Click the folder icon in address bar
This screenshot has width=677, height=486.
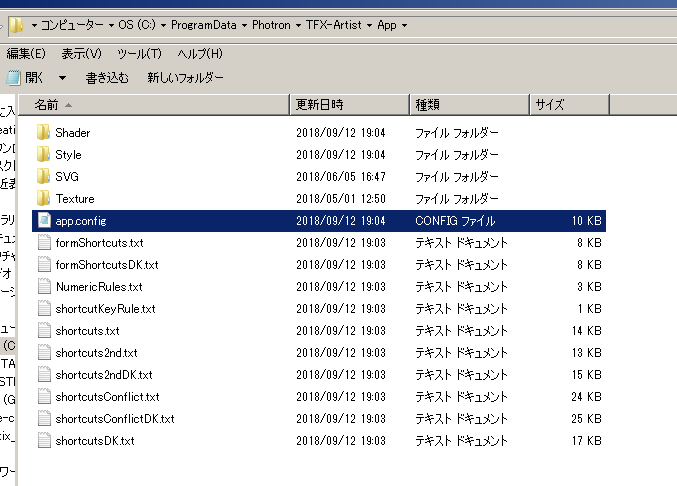point(16,25)
